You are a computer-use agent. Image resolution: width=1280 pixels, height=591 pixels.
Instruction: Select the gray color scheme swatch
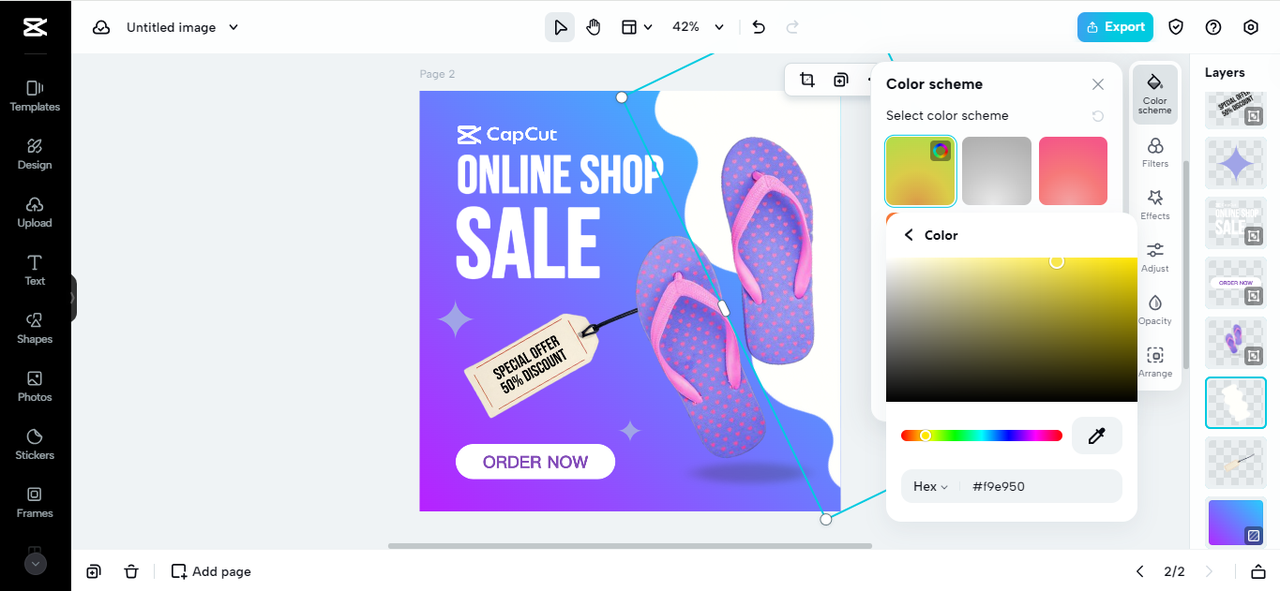click(x=997, y=171)
